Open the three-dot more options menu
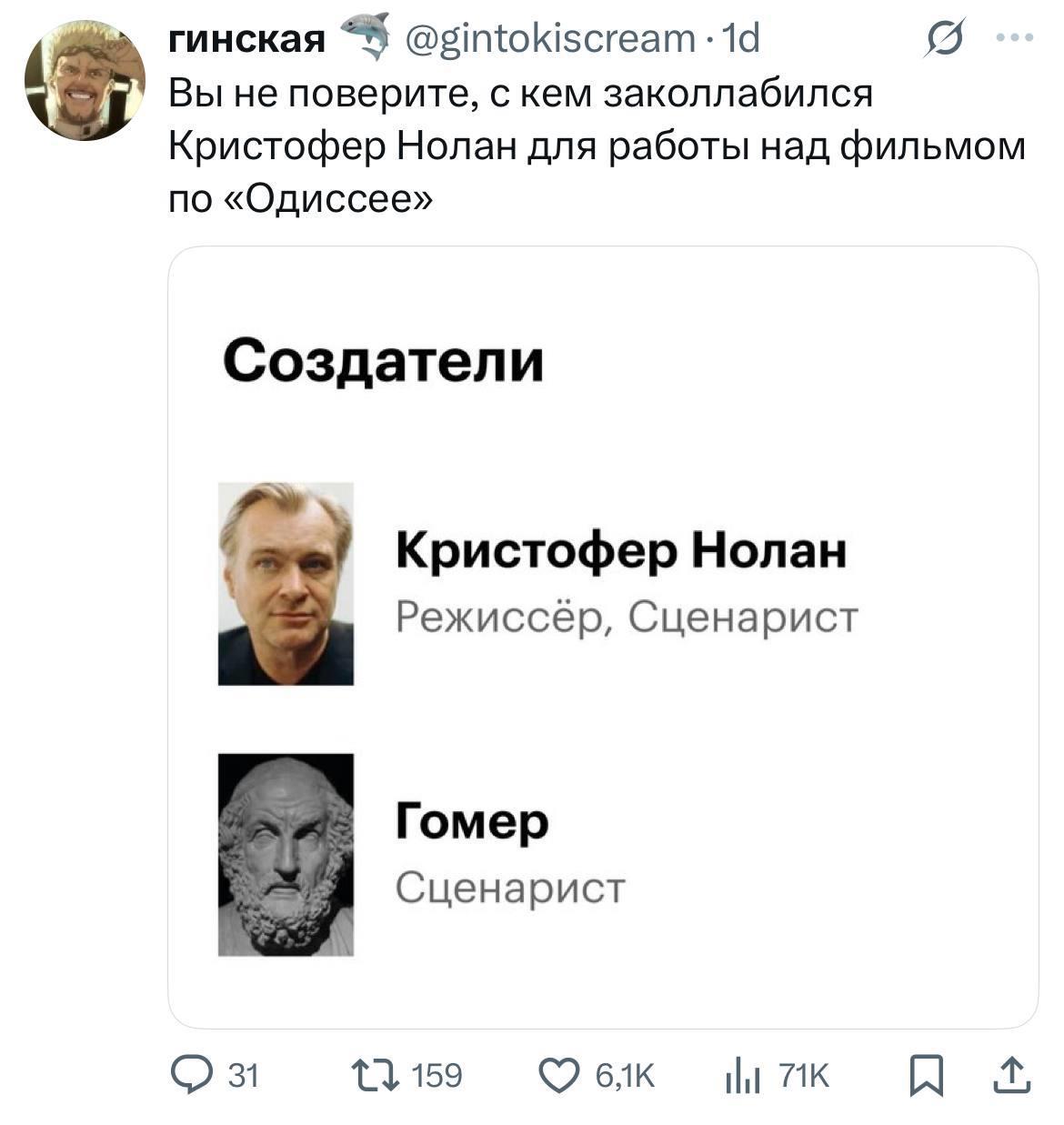 [x=1014, y=39]
